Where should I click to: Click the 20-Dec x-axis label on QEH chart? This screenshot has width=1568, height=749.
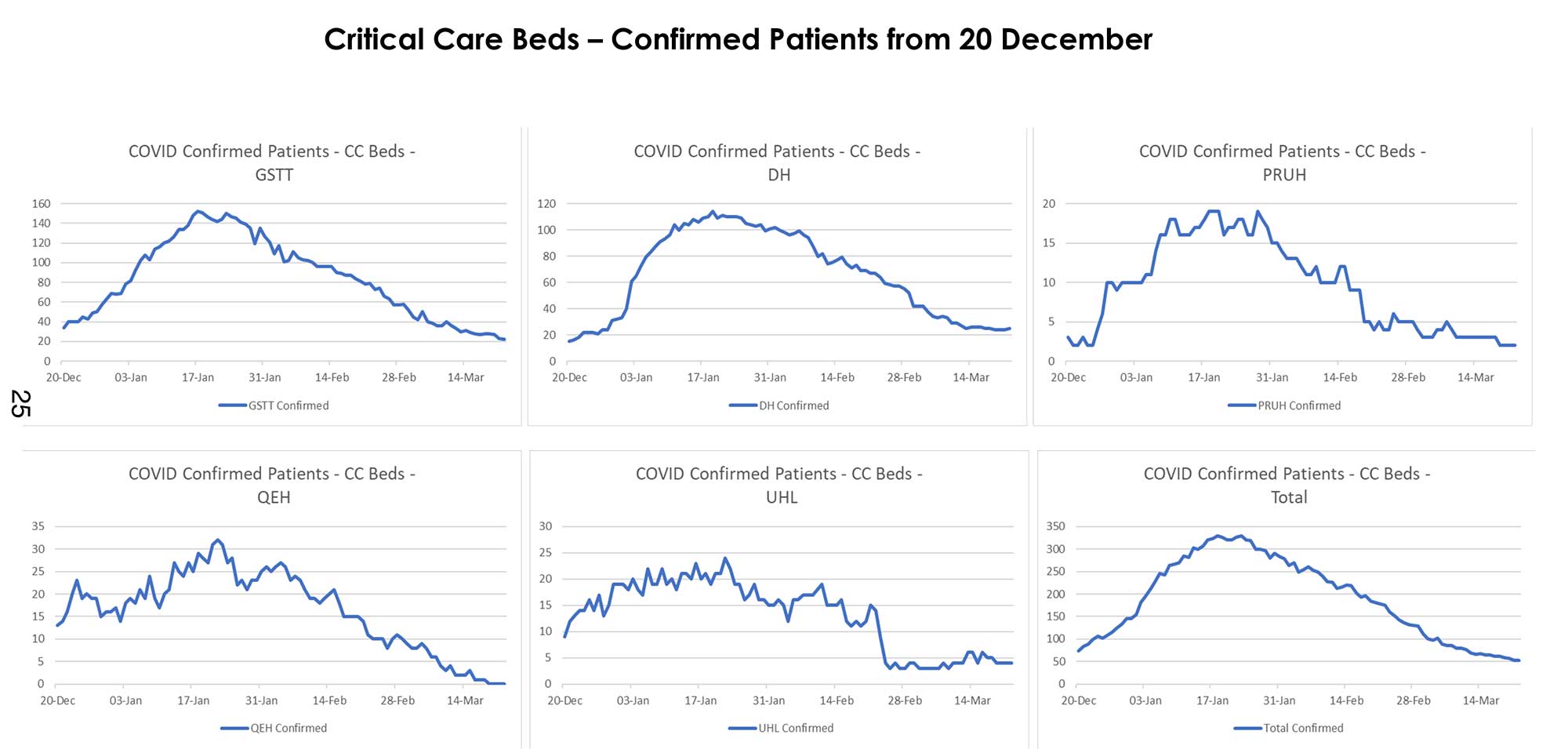(58, 700)
